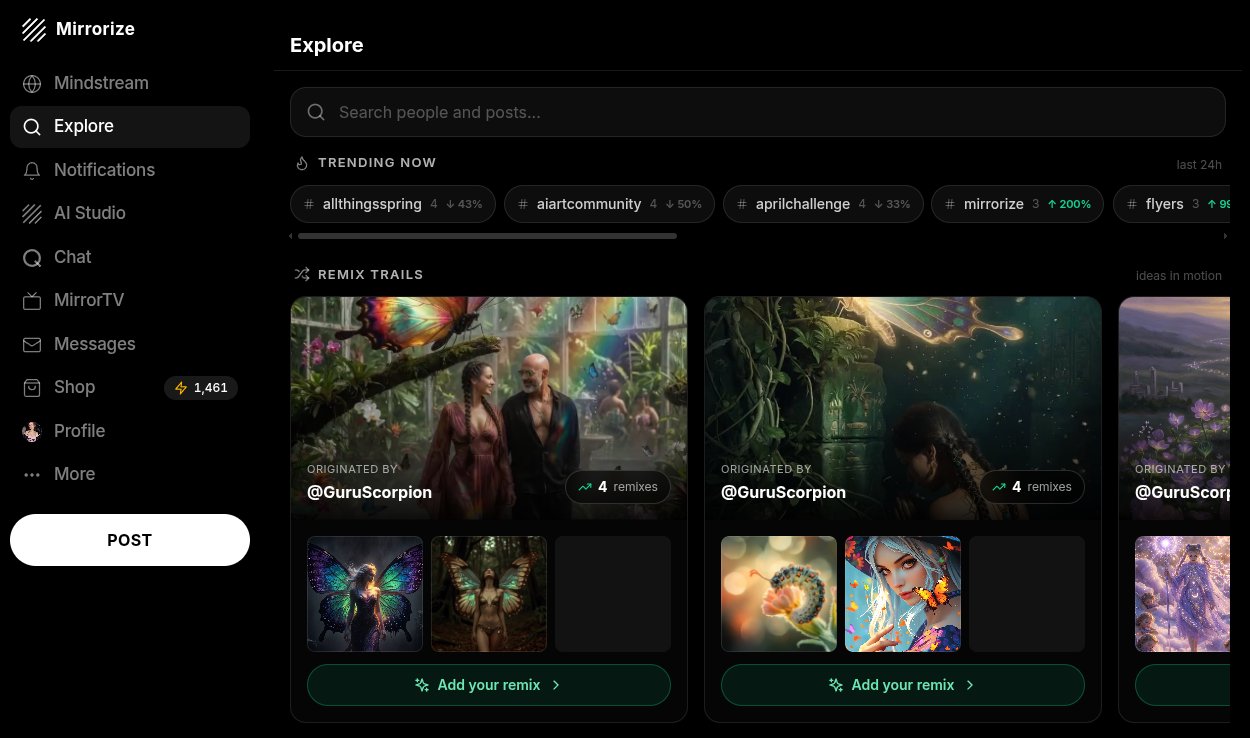
Task: Open the pixel-art girl with butterfly thumbnail
Action: (903, 594)
